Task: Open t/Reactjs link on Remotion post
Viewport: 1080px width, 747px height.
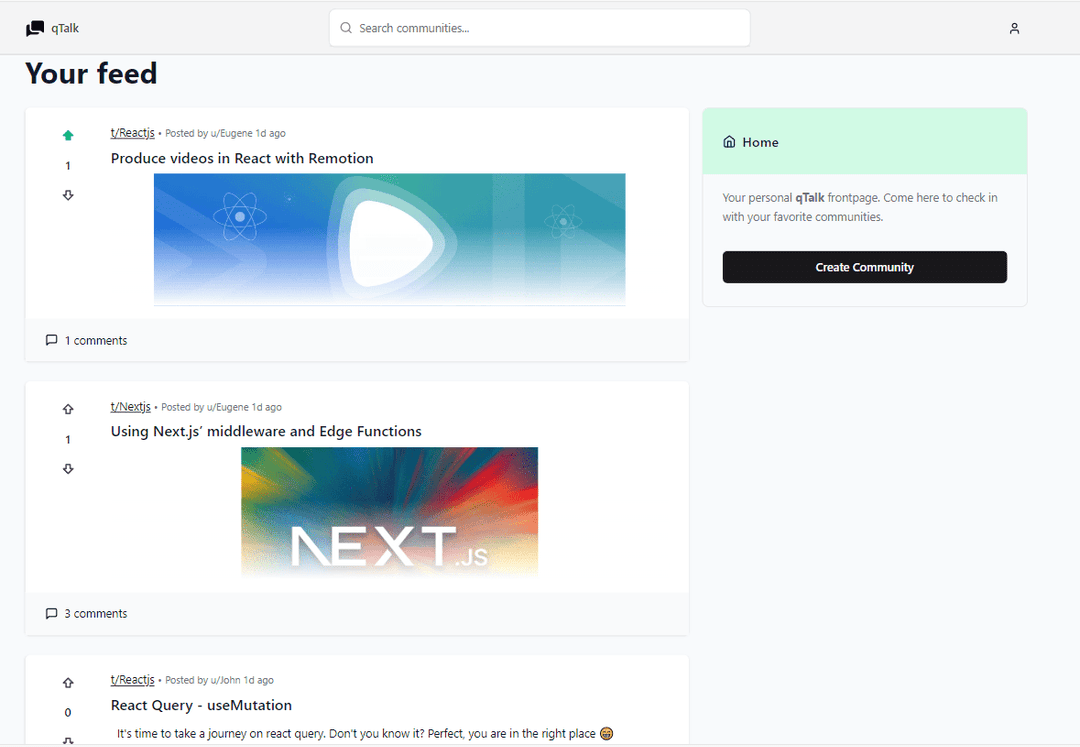Action: pos(132,133)
